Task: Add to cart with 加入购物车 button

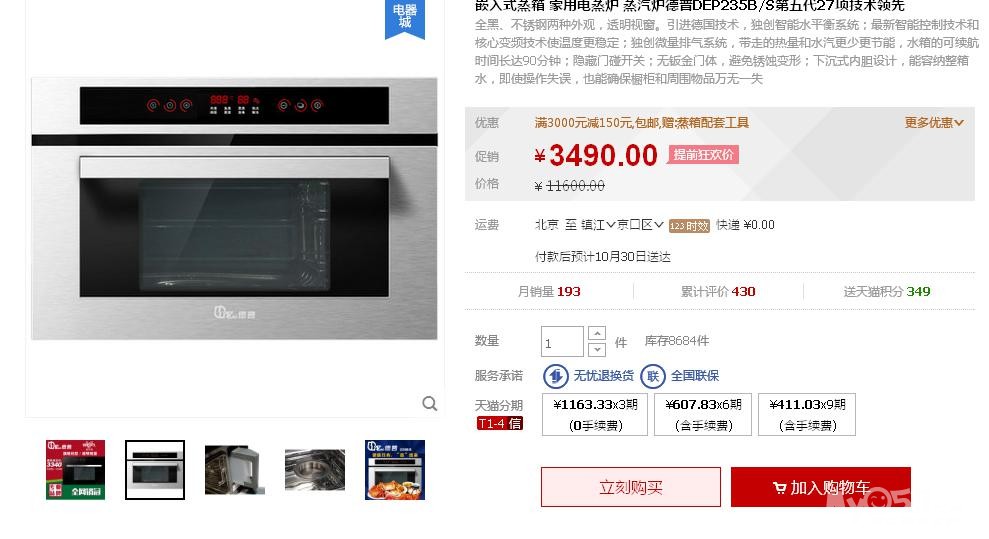Action: click(x=821, y=487)
